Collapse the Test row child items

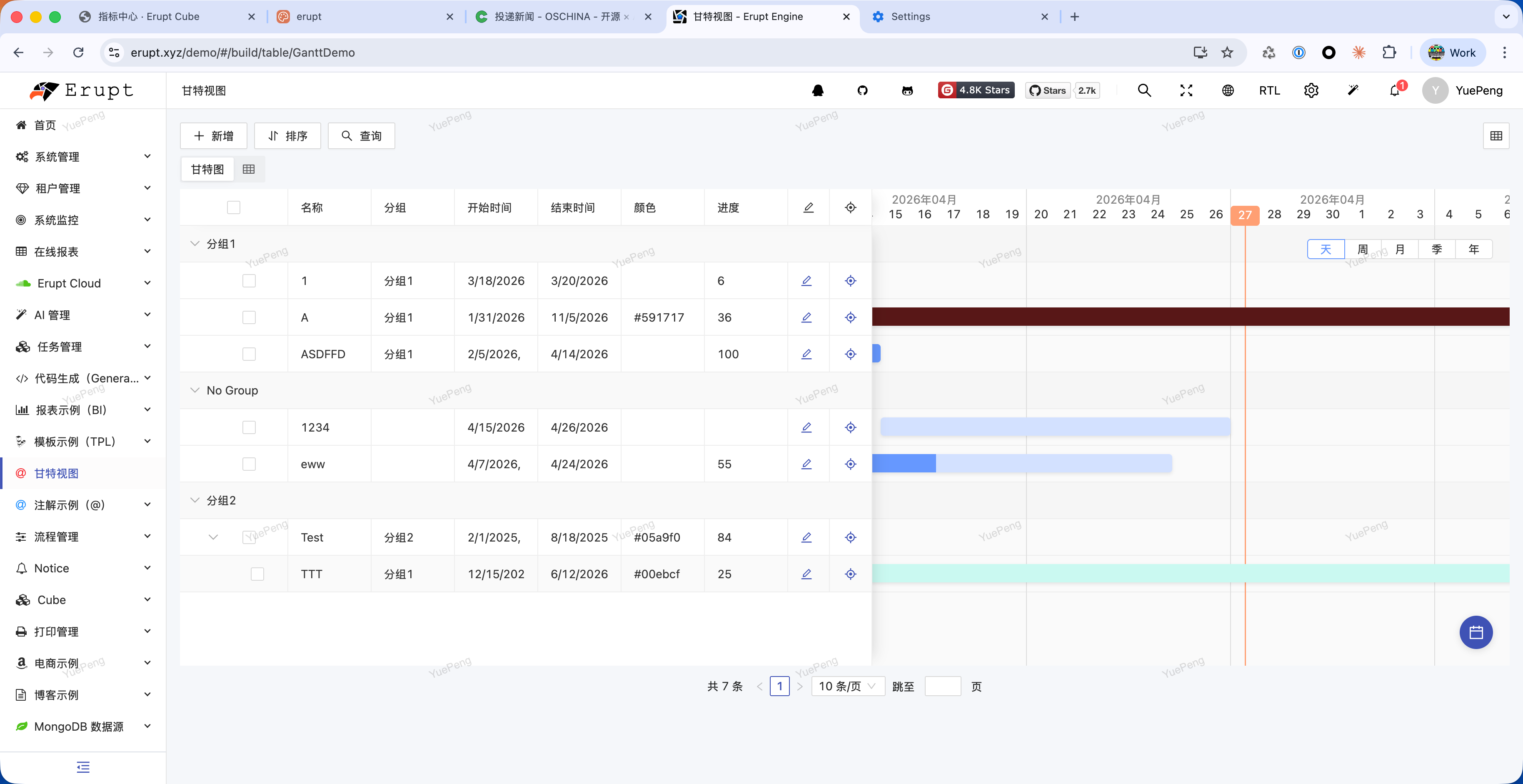click(x=213, y=537)
